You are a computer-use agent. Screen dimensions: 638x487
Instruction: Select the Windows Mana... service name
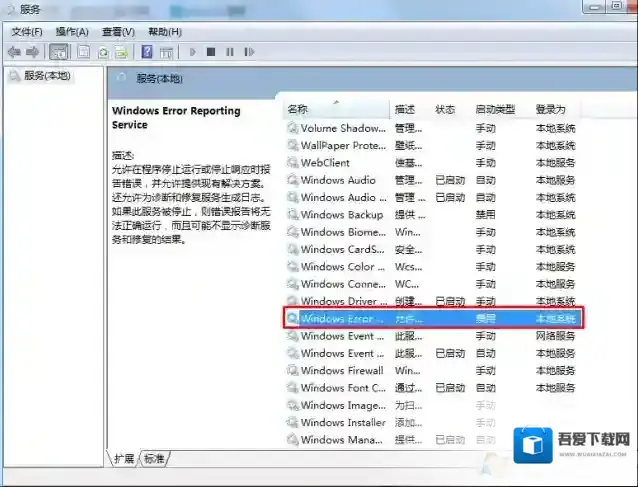pyautogui.click(x=342, y=440)
